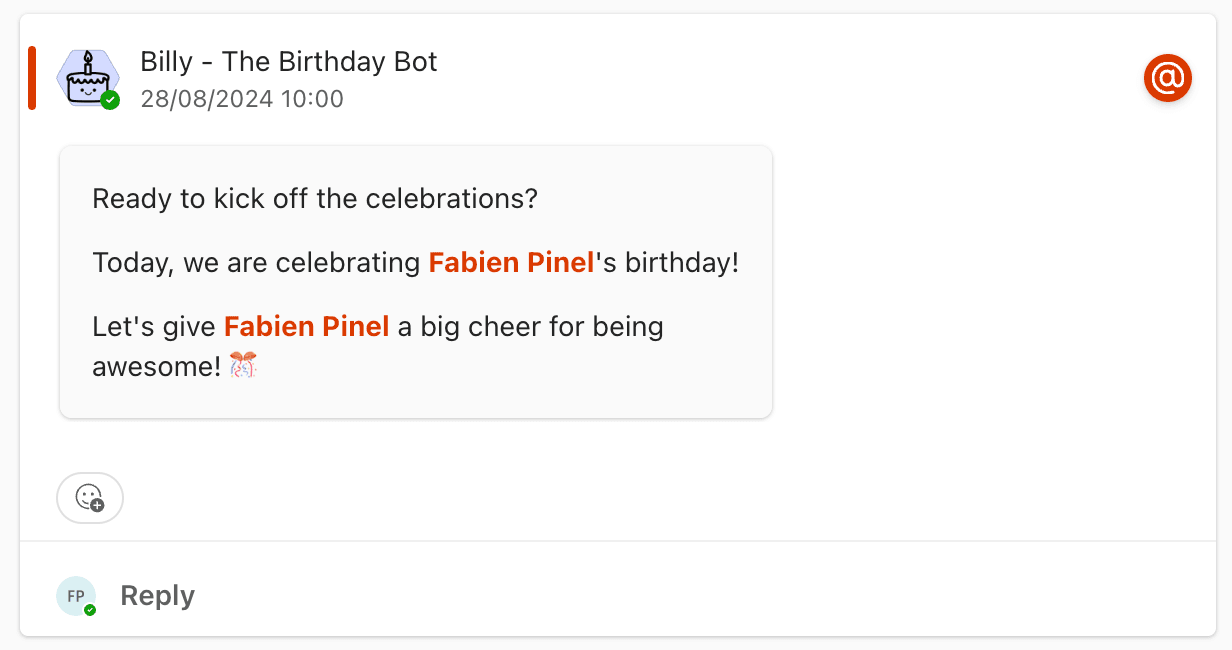This screenshot has height=650, width=1232.
Task: Click the text 'Ready to kick off the celebrations?'
Action: click(315, 198)
